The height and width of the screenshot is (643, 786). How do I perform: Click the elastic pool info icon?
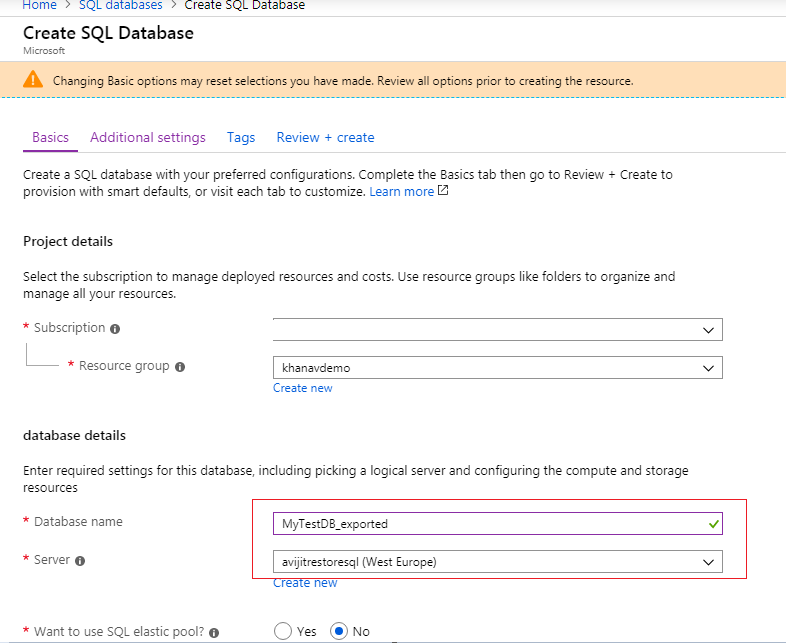pos(214,633)
